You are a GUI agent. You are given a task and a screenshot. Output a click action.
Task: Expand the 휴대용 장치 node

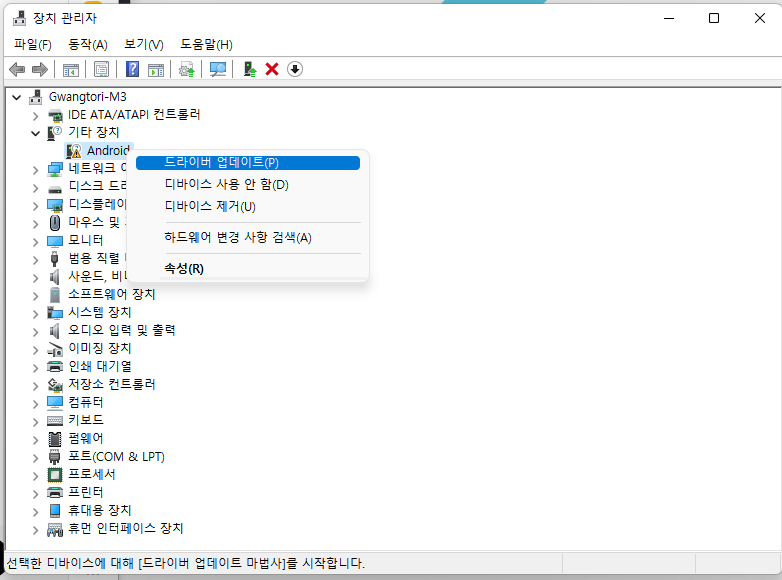(35, 511)
